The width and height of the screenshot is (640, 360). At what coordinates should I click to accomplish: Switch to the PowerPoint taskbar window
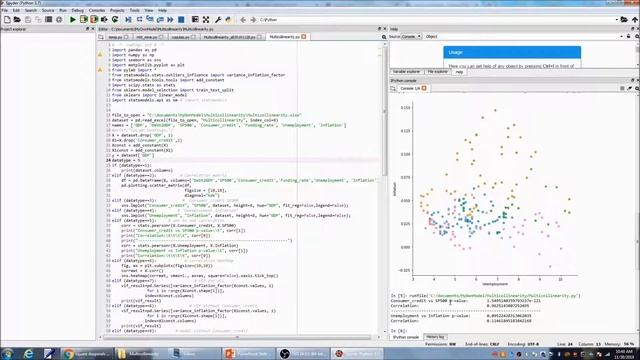(x=248, y=353)
